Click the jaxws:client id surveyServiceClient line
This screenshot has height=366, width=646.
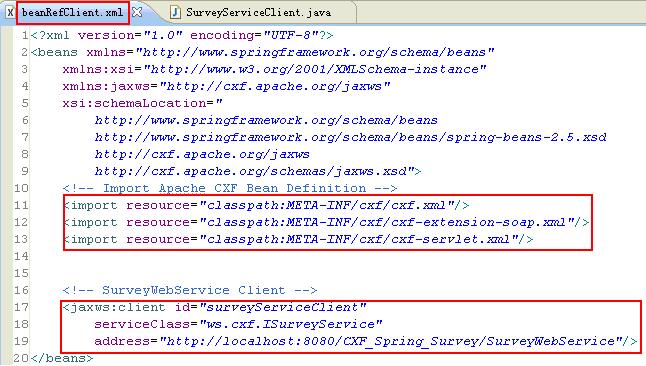coord(214,307)
